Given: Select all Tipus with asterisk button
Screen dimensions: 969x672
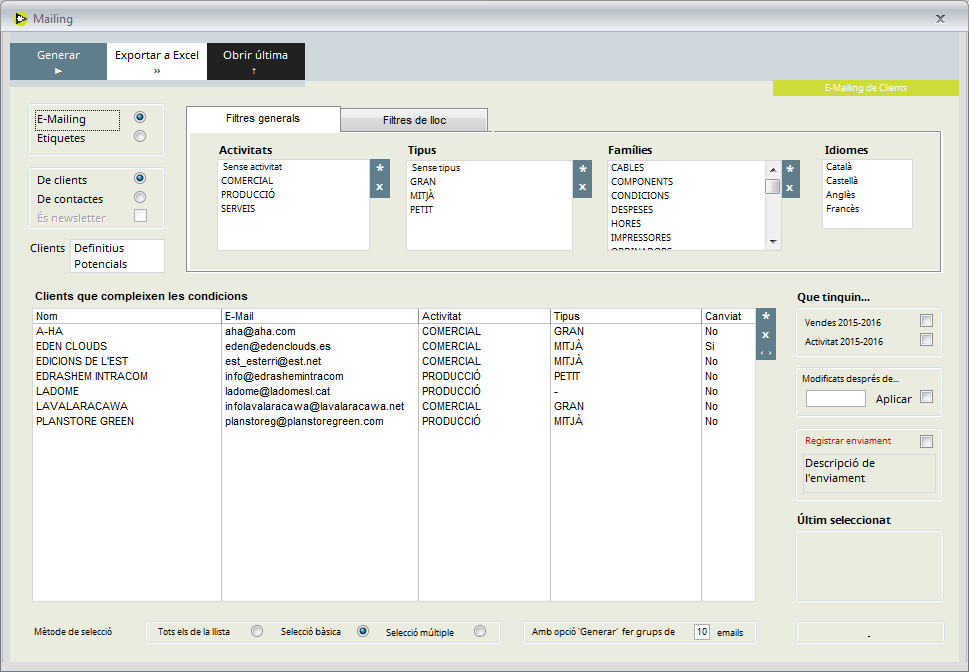Looking at the screenshot, I should coord(583,169).
